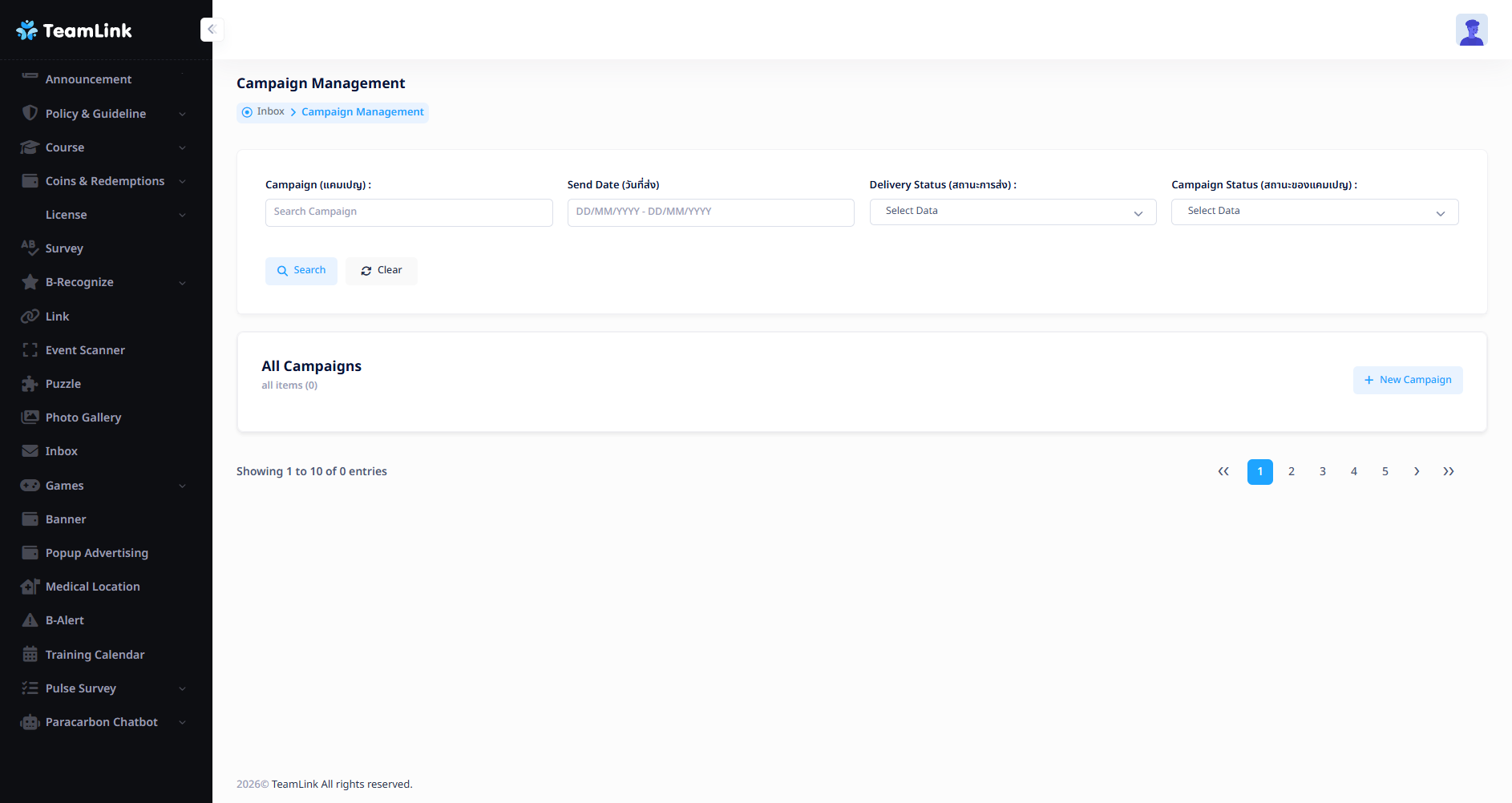Open Popup Advertising in the sidebar

pos(96,553)
